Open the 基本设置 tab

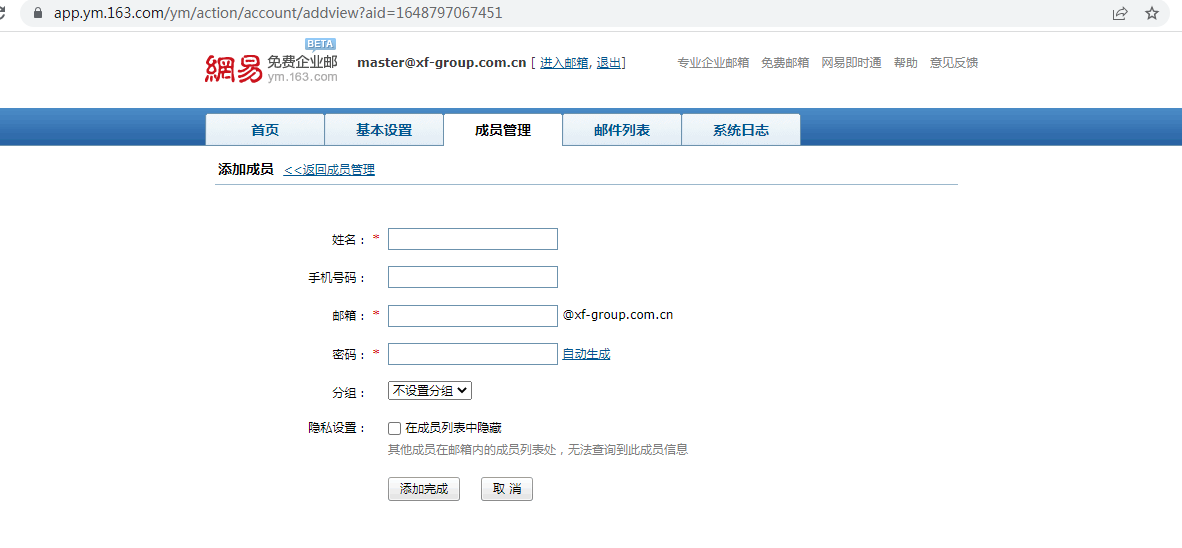(x=384, y=130)
